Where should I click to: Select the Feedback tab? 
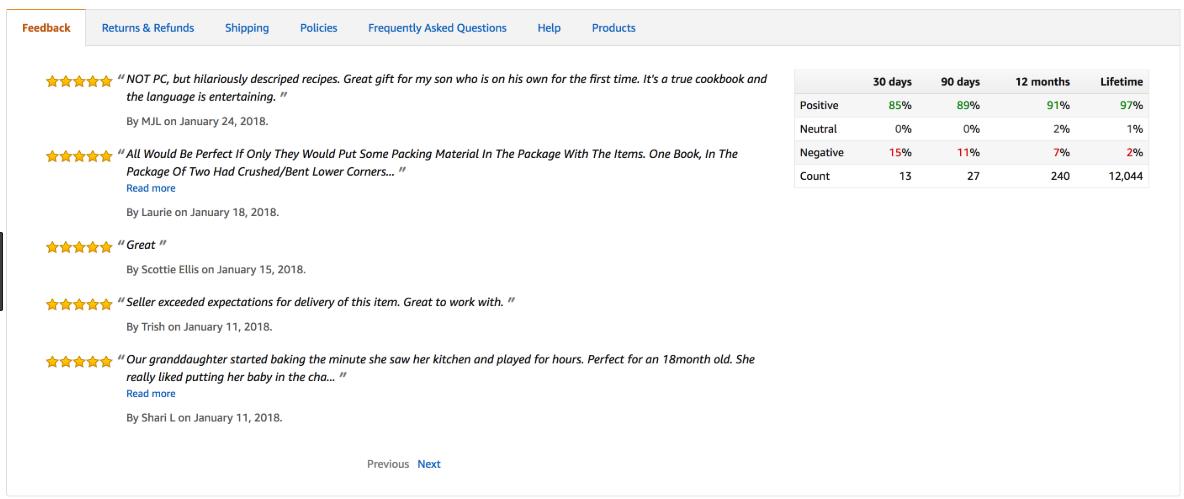click(46, 28)
